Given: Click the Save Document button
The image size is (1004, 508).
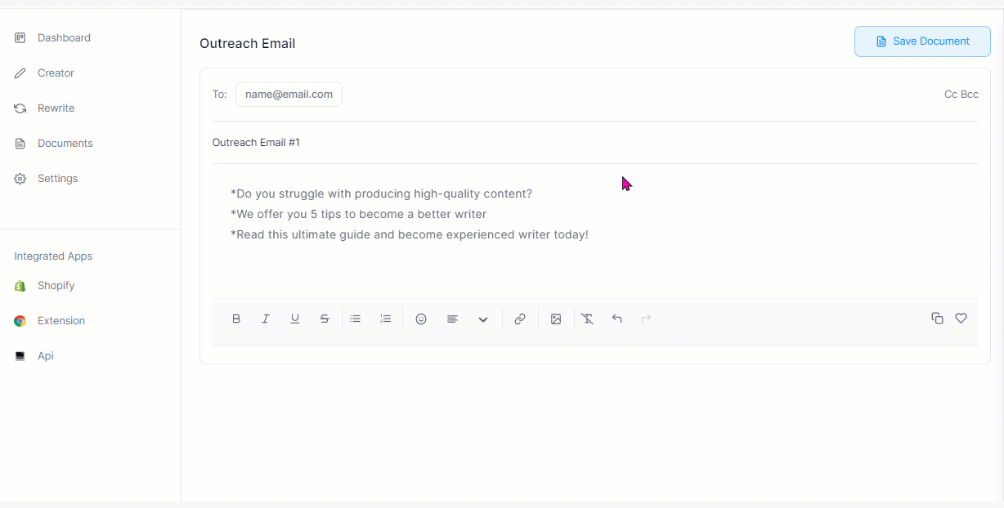Looking at the screenshot, I should pos(922,42).
